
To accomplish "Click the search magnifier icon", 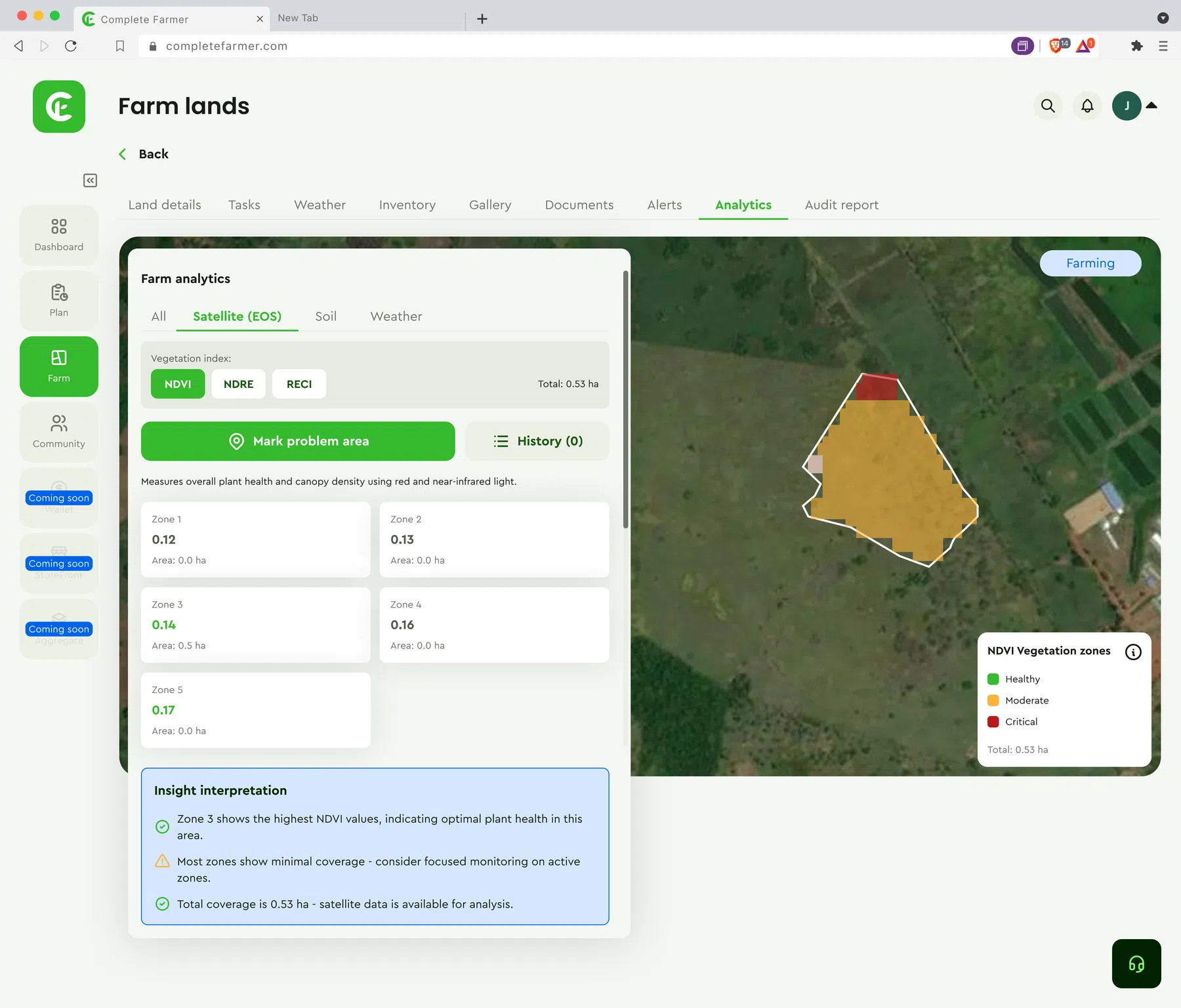I will tap(1048, 106).
